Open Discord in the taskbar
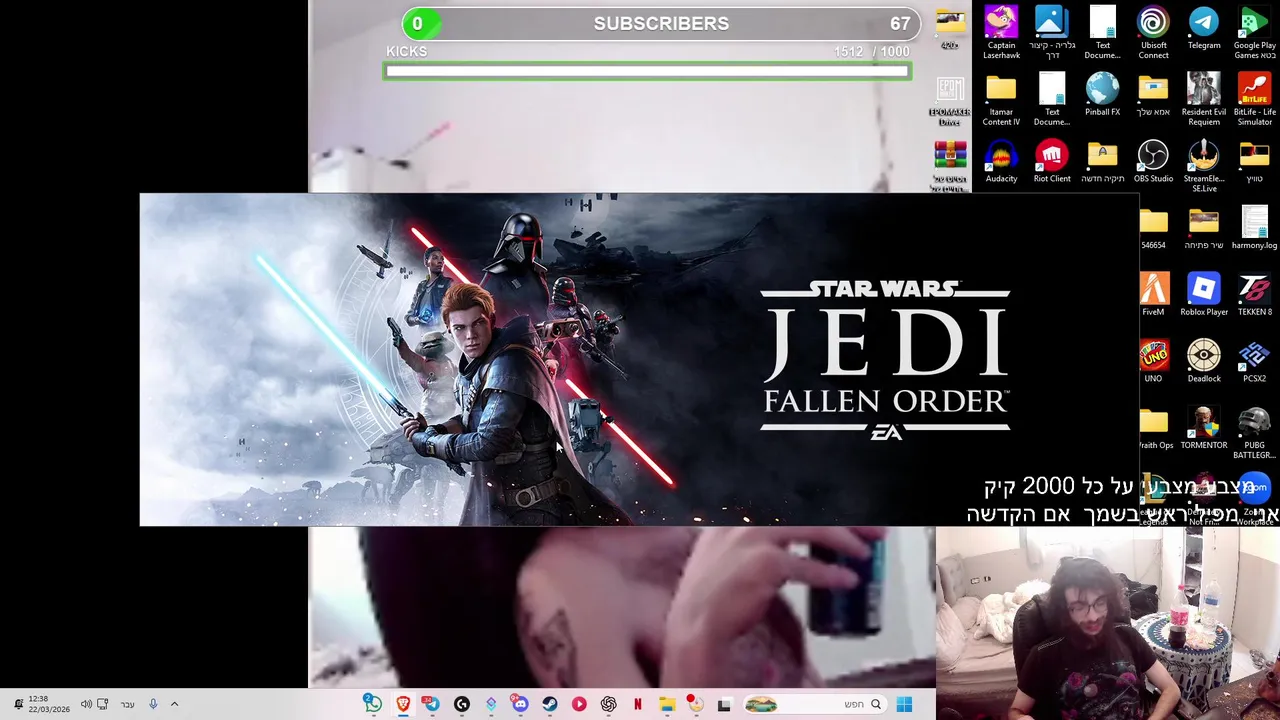The image size is (1280, 720). tap(520, 704)
